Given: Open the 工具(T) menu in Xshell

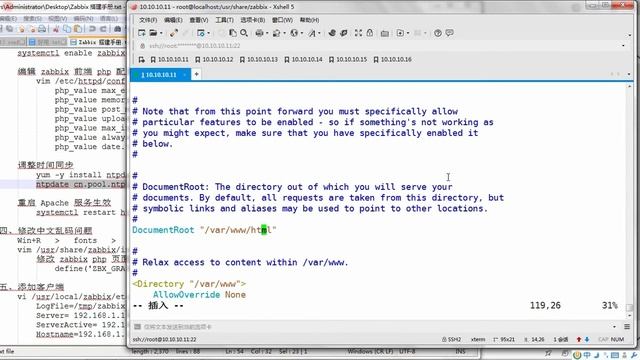Looking at the screenshot, I should click(224, 20).
